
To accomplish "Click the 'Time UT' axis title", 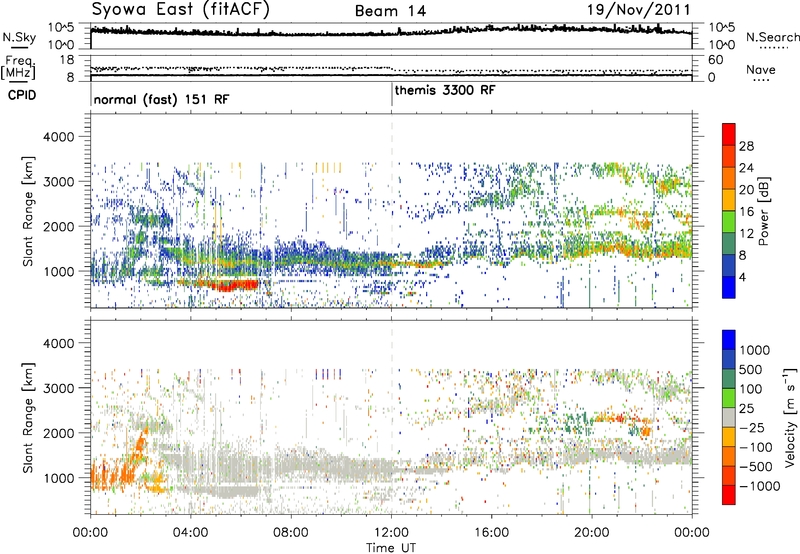I will pos(391,548).
